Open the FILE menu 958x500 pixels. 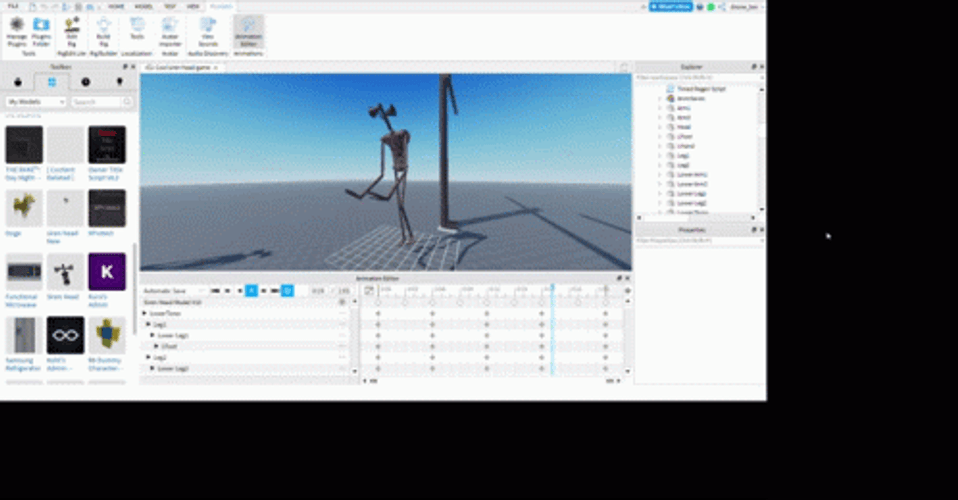(13, 7)
